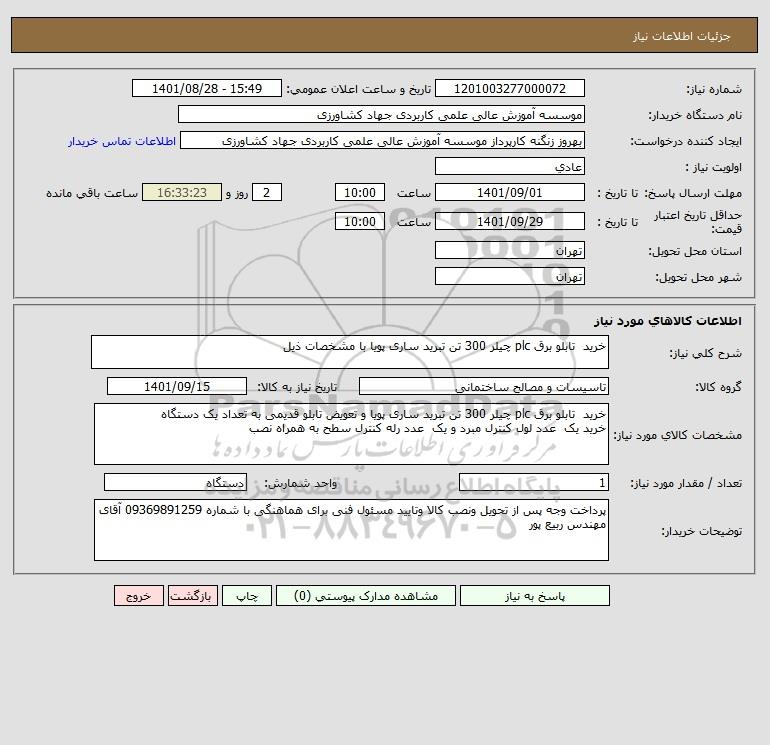Viewport: 770px width, 745px height.
Task: Click the response deadline time 10:00 field
Action: [x=360, y=193]
